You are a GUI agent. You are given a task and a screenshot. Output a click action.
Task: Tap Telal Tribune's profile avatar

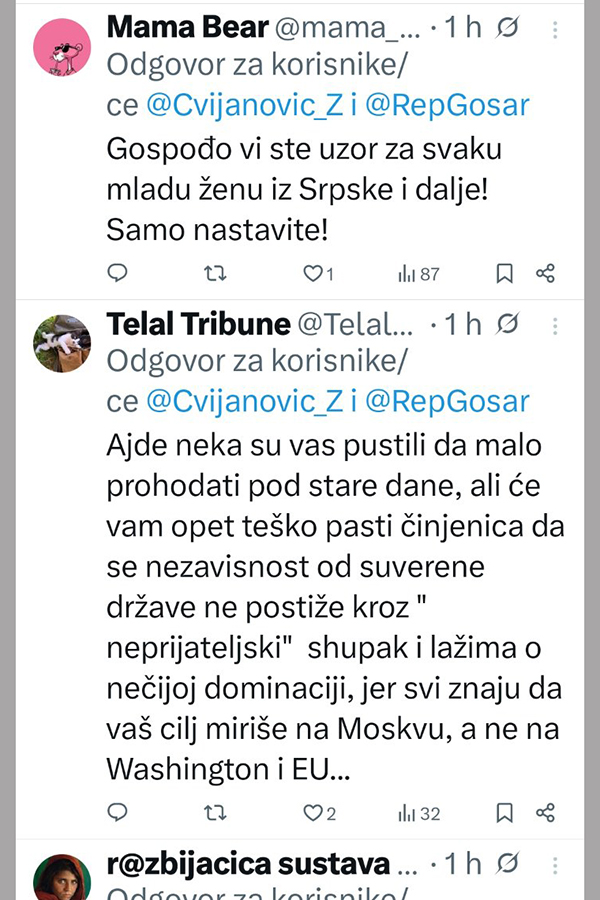[62, 343]
